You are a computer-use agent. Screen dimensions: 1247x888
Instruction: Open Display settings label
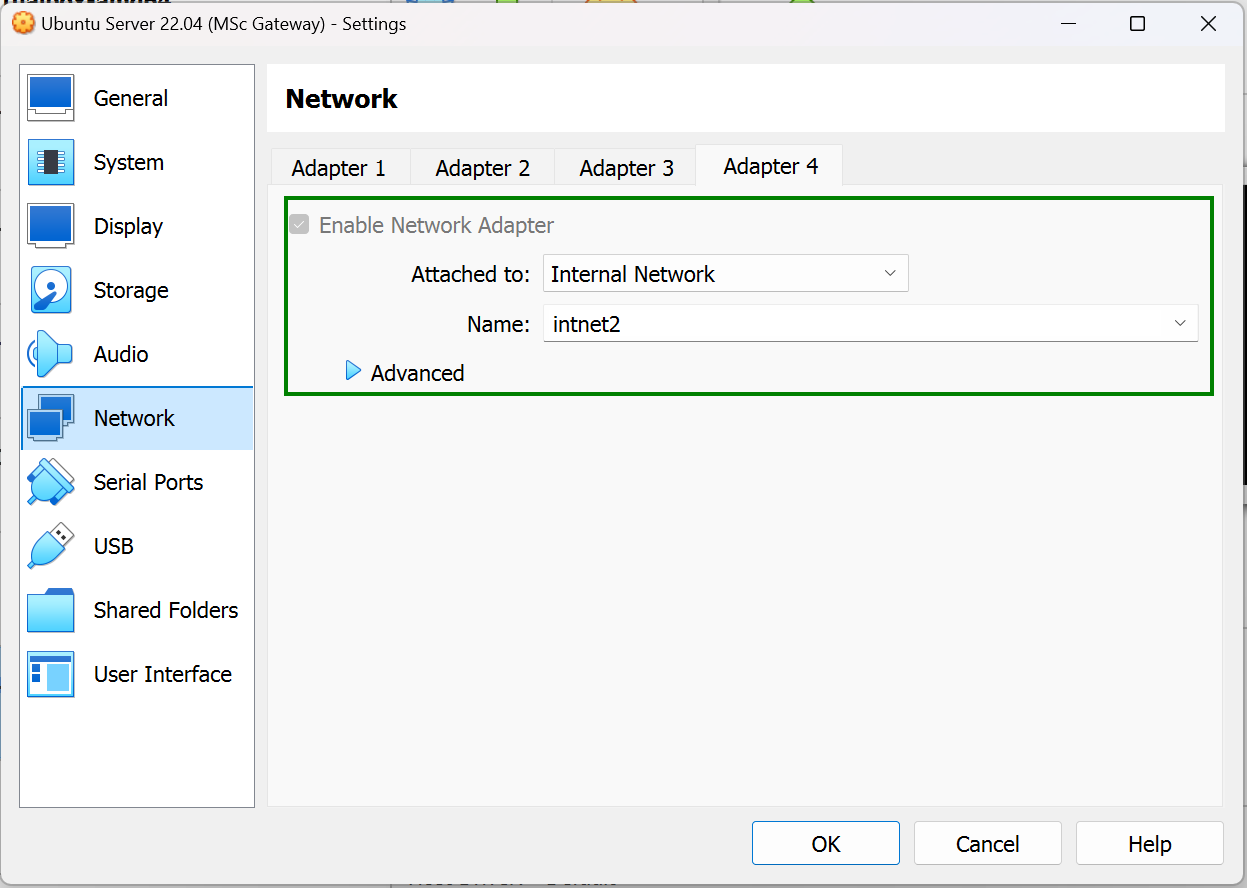[128, 226]
